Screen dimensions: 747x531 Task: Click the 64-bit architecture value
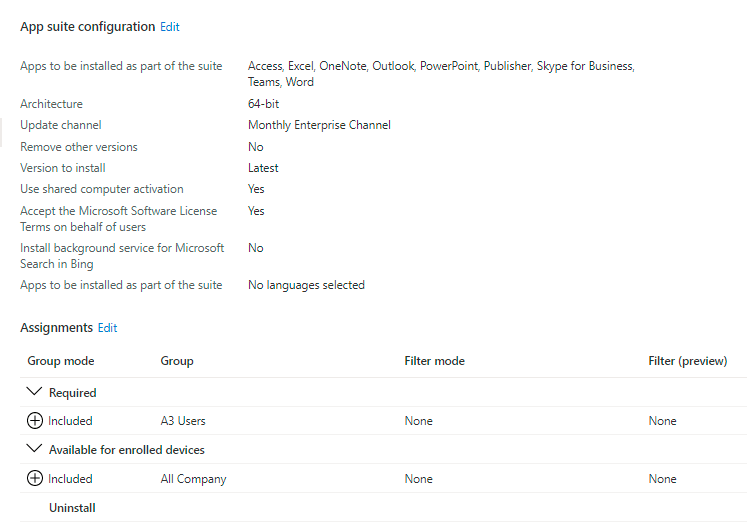263,104
